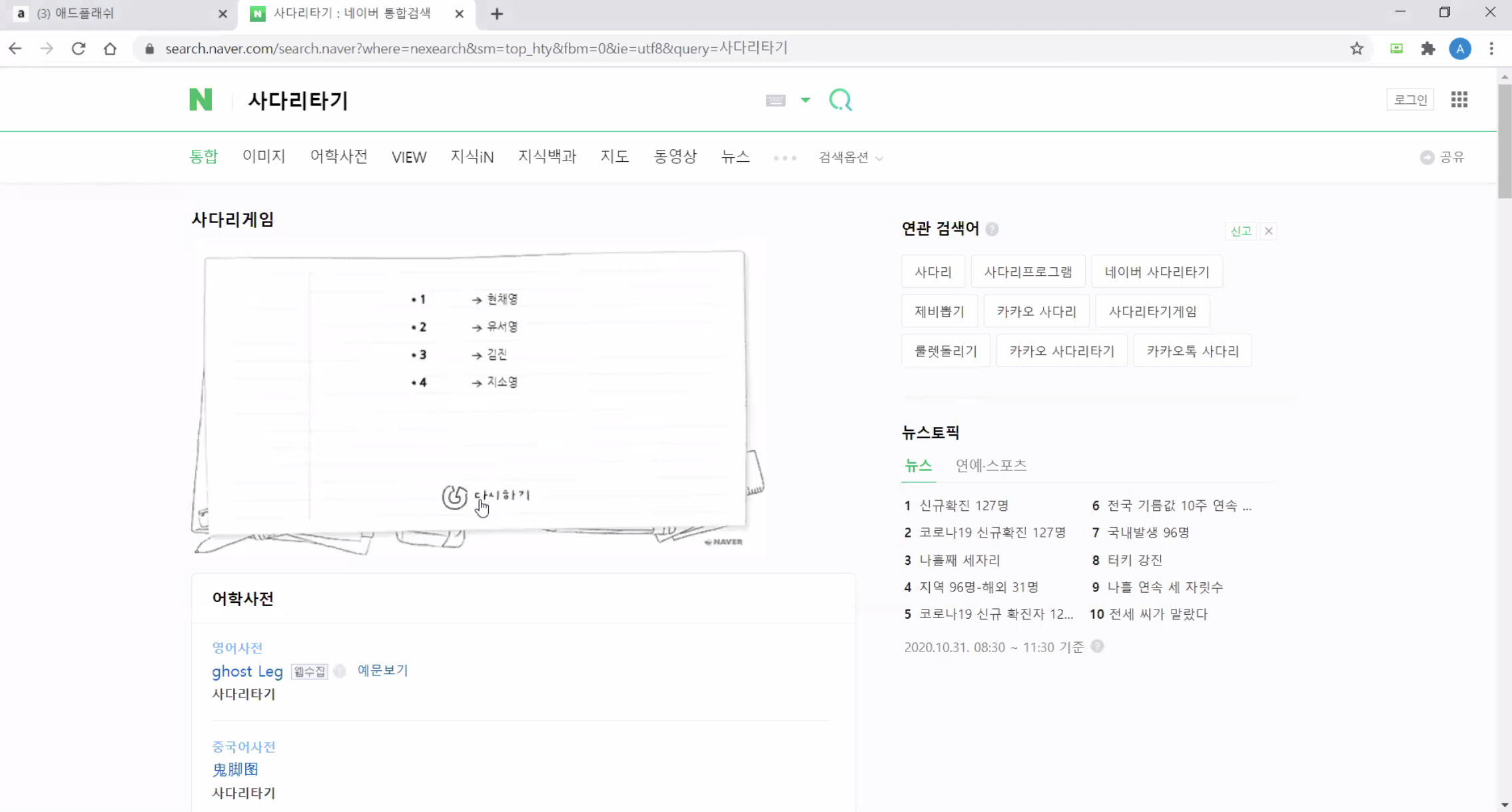Bookmark this page with the star icon

[1357, 48]
